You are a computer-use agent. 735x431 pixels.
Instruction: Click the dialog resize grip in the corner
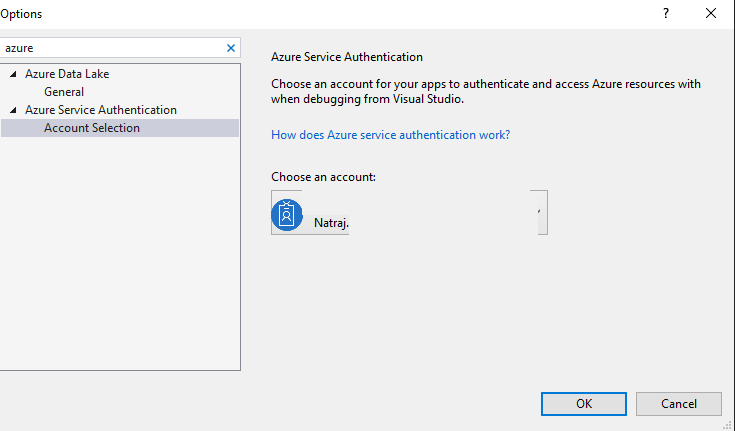click(x=728, y=424)
